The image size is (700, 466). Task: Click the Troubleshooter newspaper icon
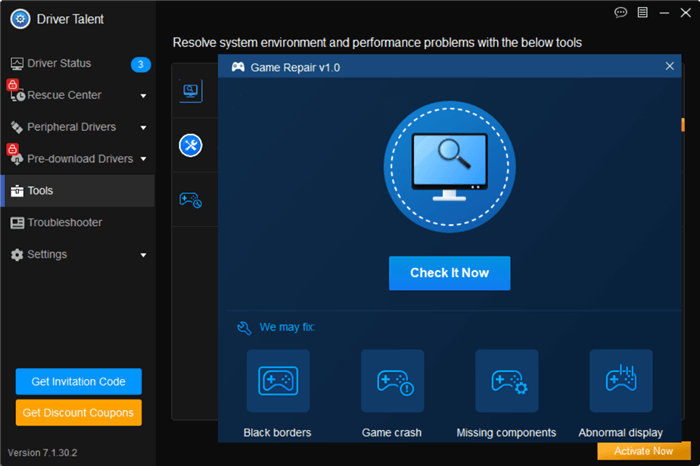pos(17,223)
